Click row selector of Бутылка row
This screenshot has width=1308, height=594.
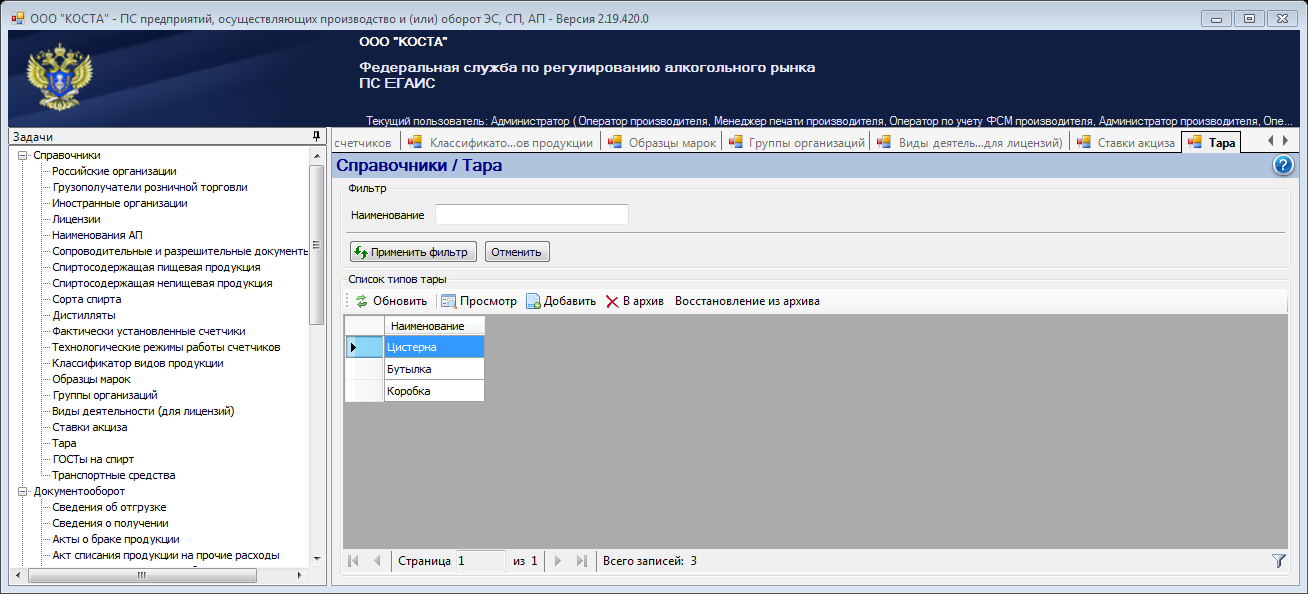coord(364,369)
